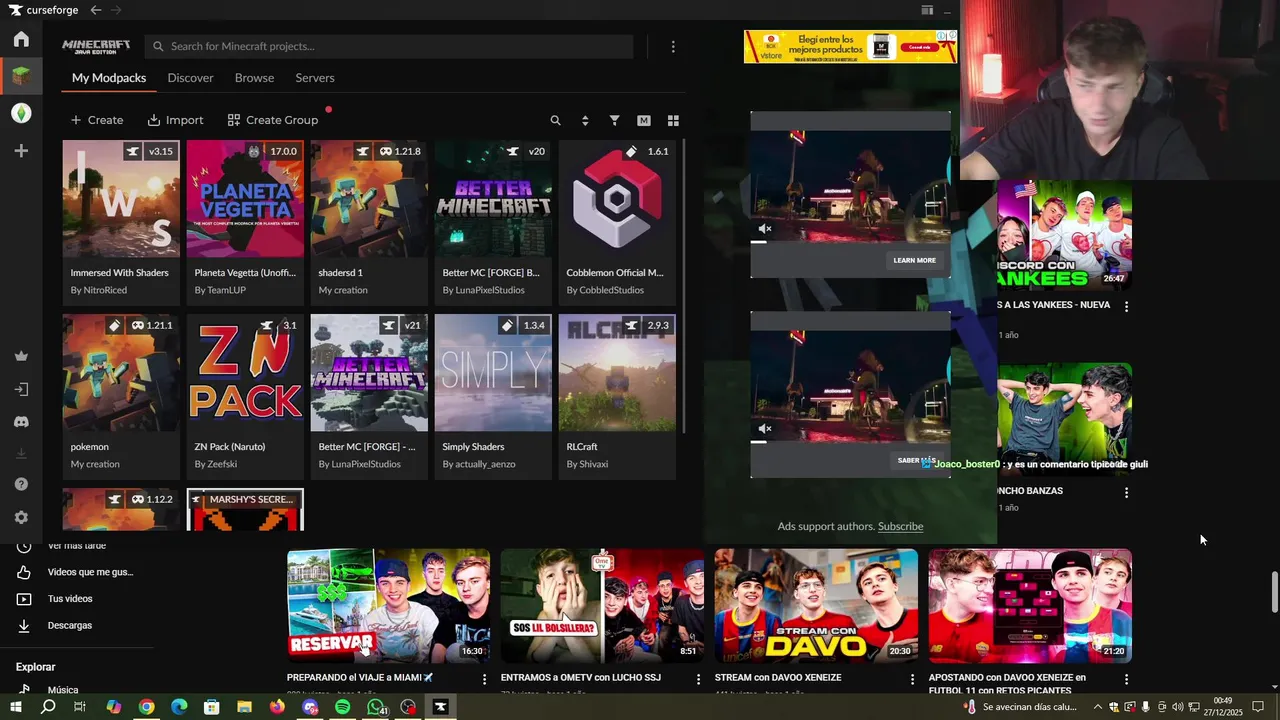Viewport: 1280px width, 720px height.
Task: Focus the Search for Minecraft projects field
Action: [x=389, y=46]
